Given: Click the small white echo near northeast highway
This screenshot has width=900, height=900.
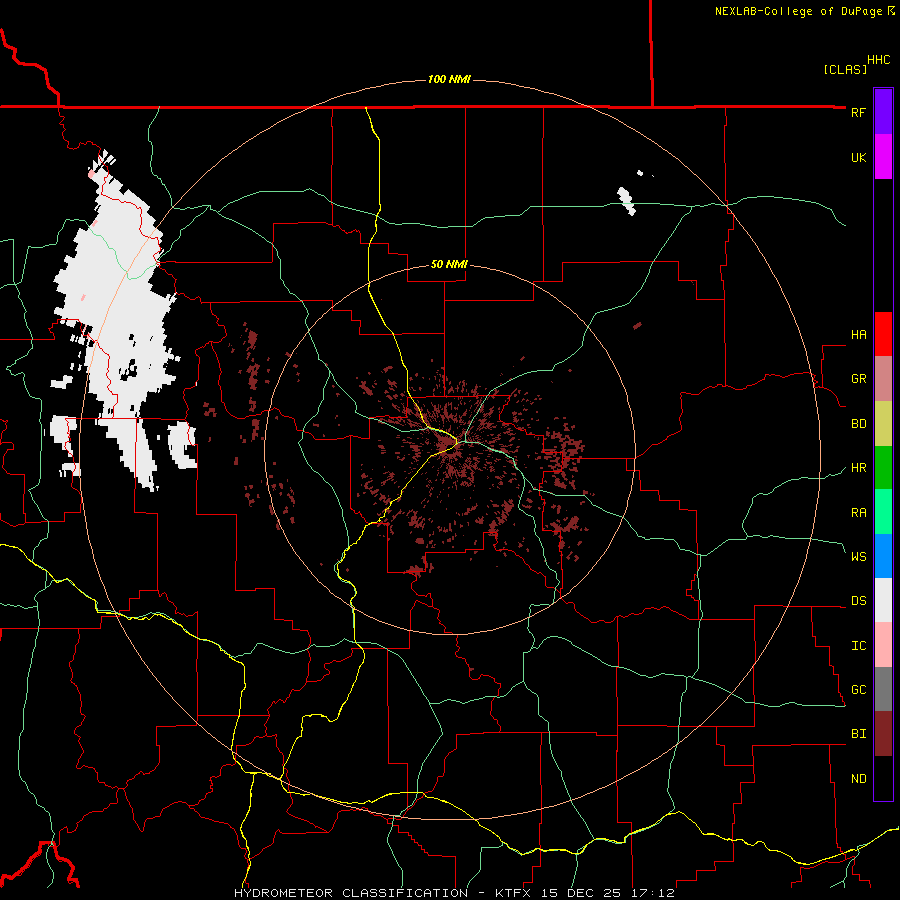Looking at the screenshot, I should [626, 201].
